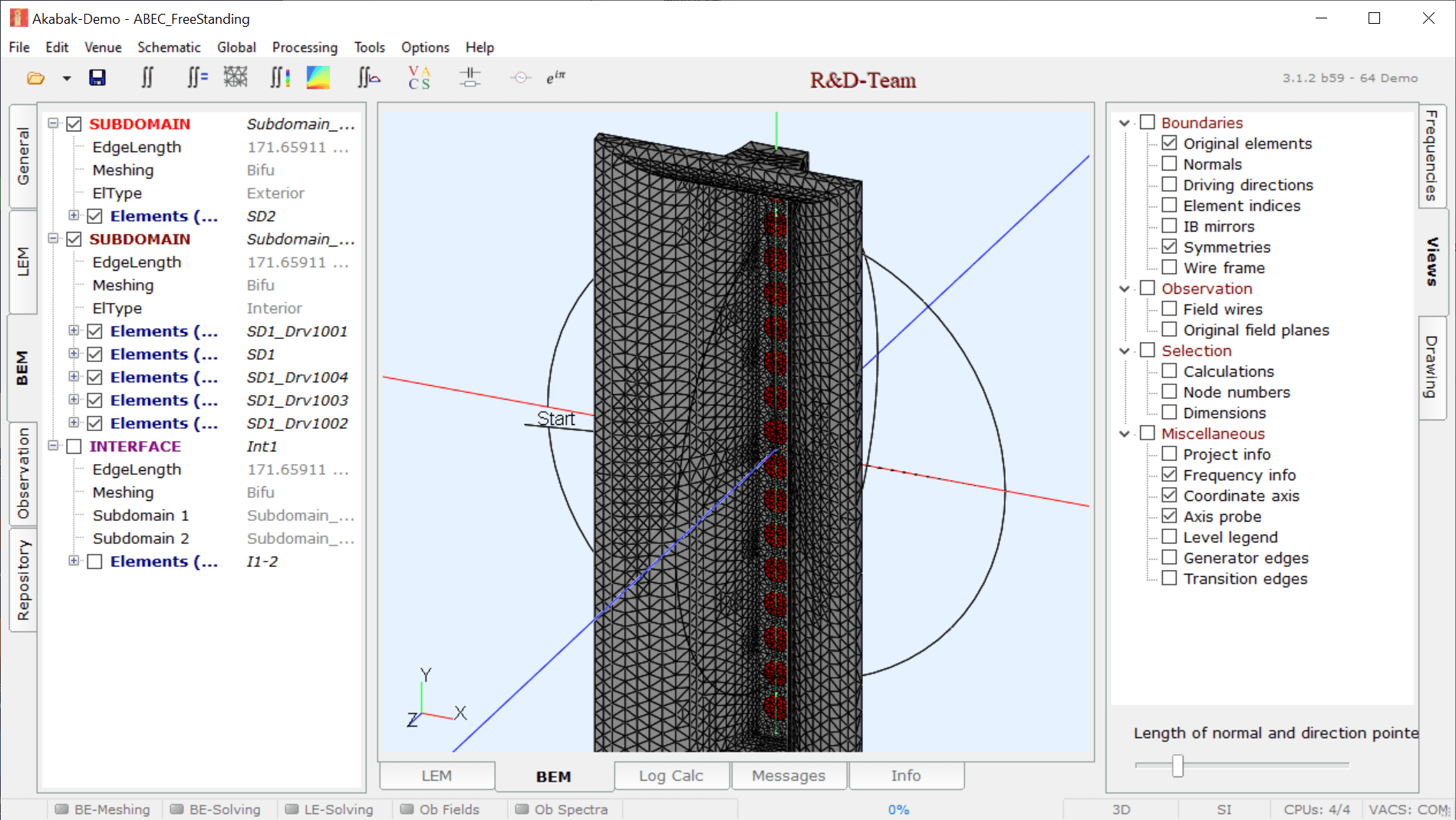
Task: Click the double-integral equals solve icon
Action: [x=197, y=77]
